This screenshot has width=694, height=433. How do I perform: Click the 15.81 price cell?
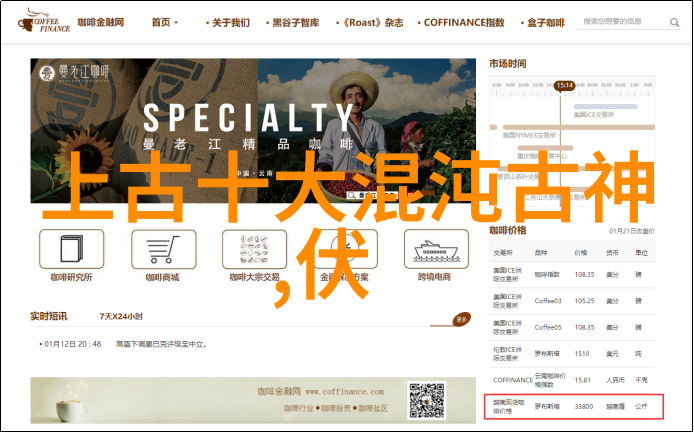[x=582, y=380]
